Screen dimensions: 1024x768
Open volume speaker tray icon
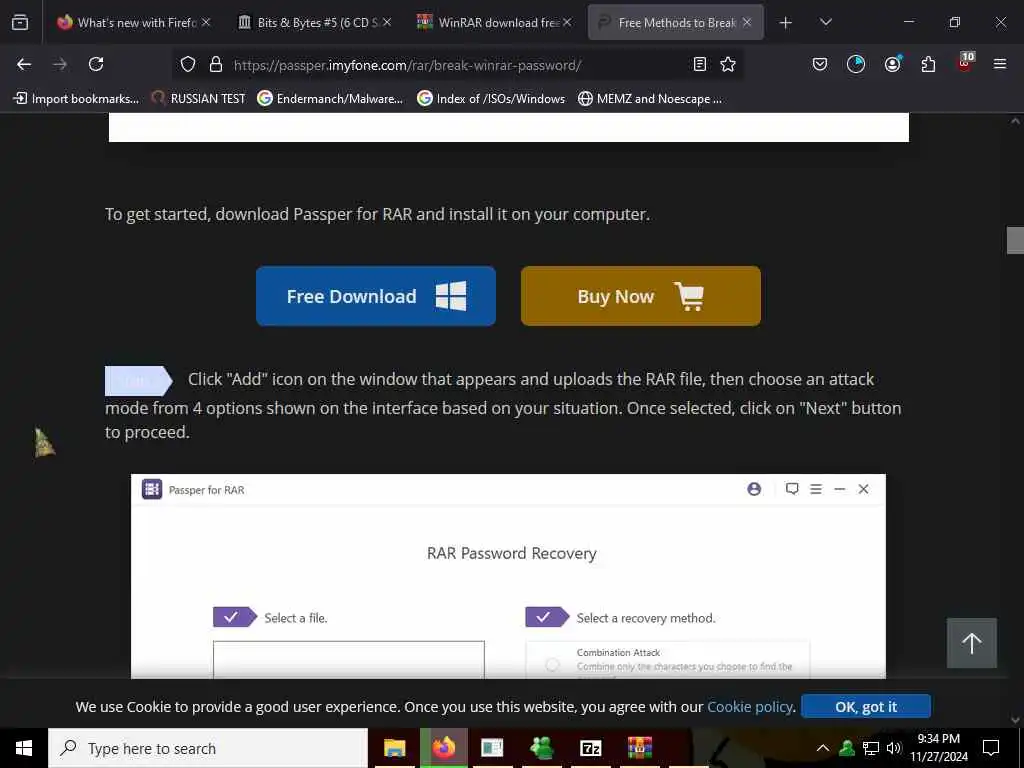(x=894, y=748)
